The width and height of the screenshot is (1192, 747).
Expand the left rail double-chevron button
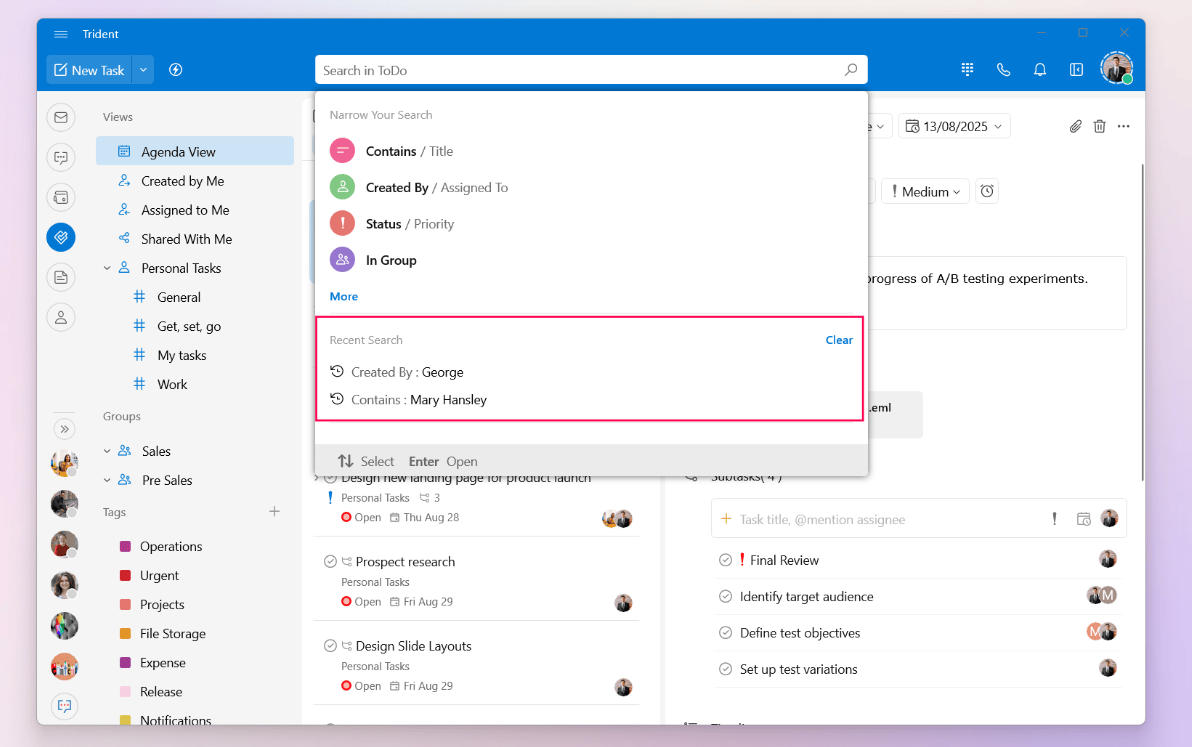[65, 429]
